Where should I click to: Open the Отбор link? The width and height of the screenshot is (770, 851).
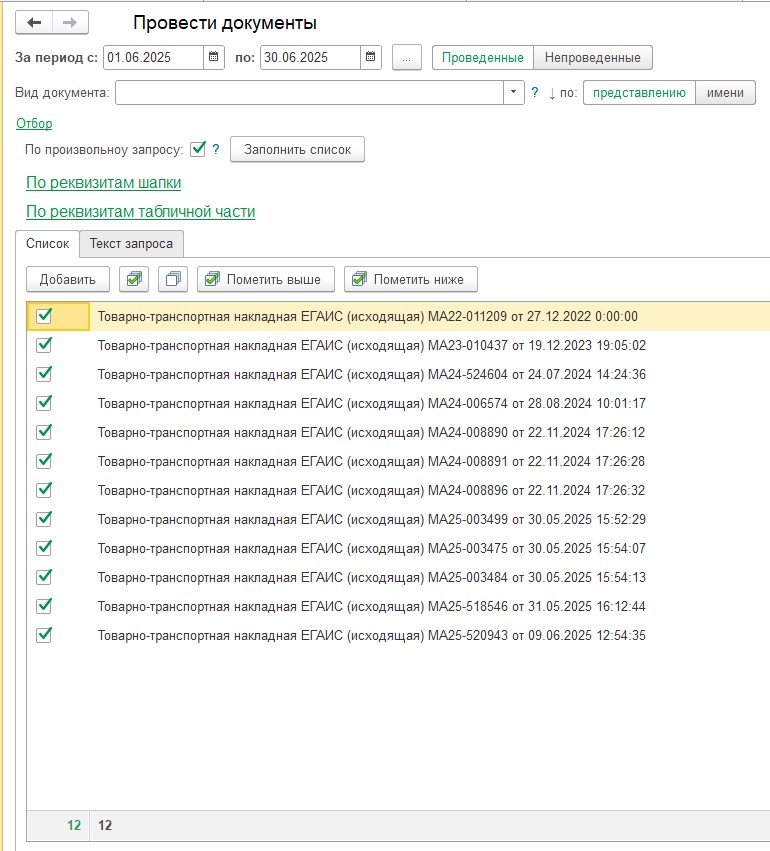pyautogui.click(x=34, y=123)
